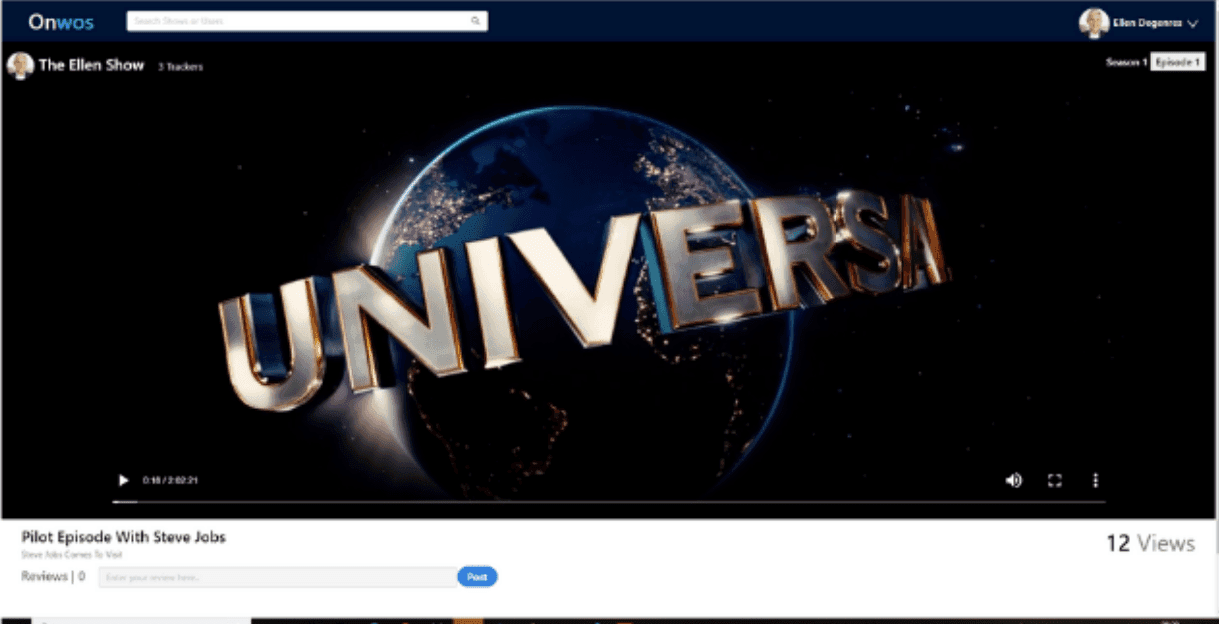Open The Ellen Show channel avatar

(20, 66)
